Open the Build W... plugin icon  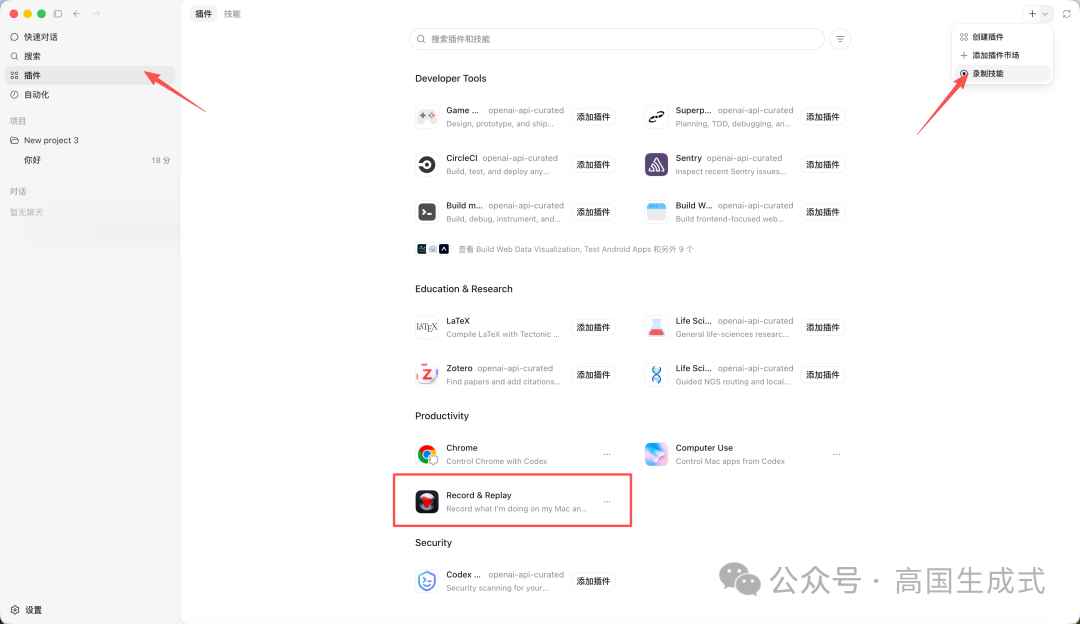click(x=656, y=211)
